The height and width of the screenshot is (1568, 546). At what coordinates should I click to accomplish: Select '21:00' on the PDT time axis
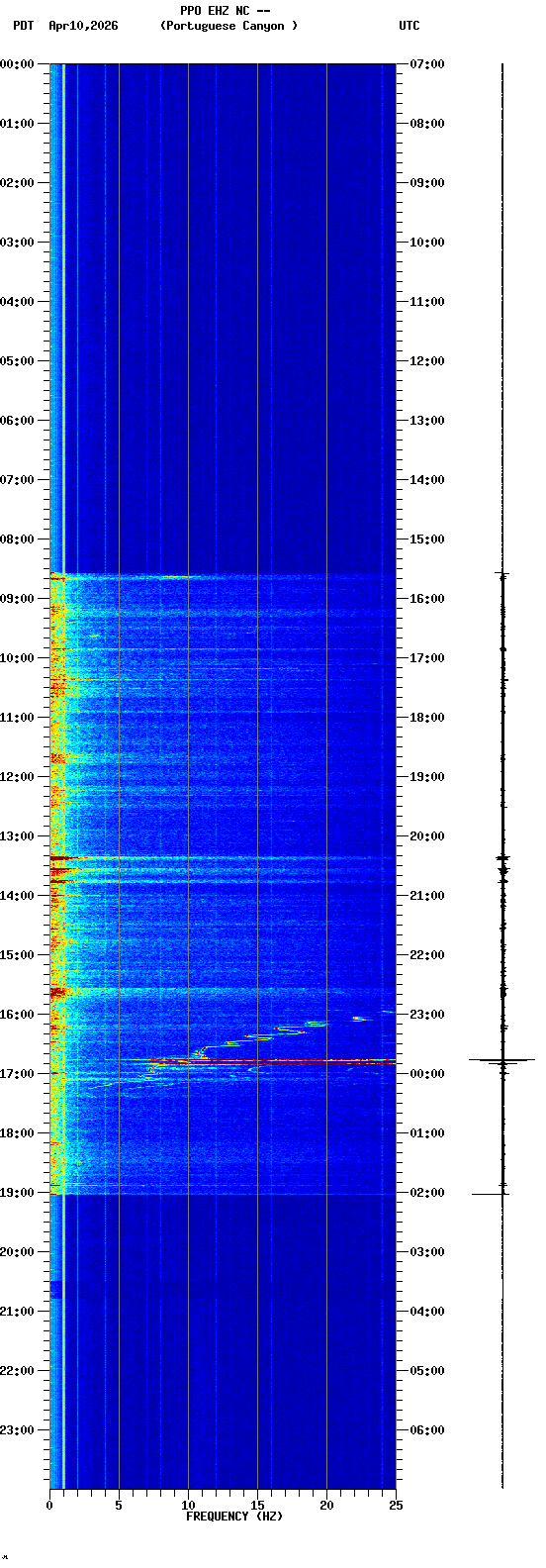pyautogui.click(x=17, y=1312)
